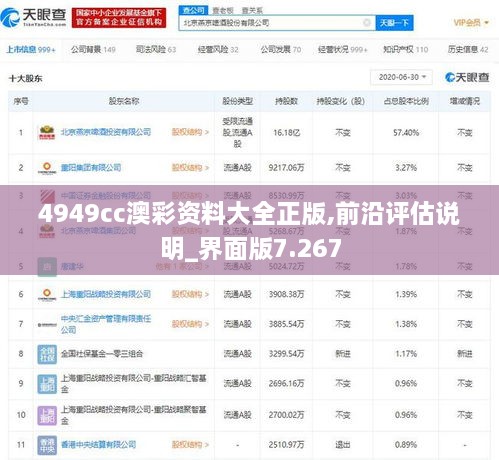Select the 公司发展 70 tab

(281, 50)
